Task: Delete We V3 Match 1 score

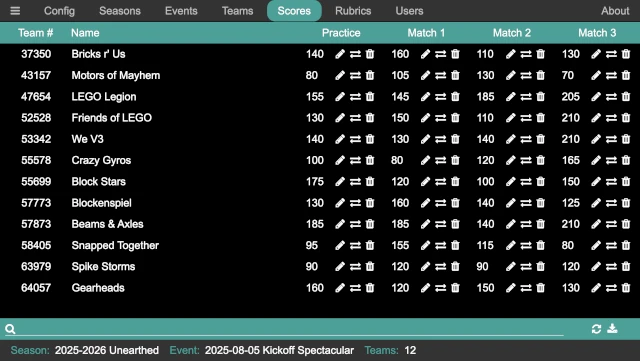Action: tap(455, 139)
